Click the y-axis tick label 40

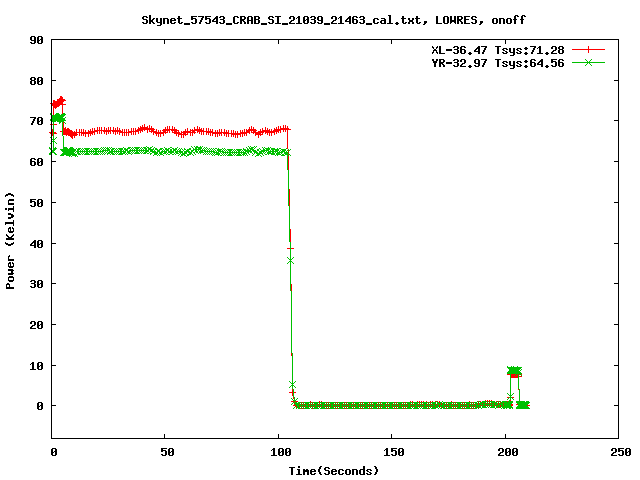[x=36, y=243]
